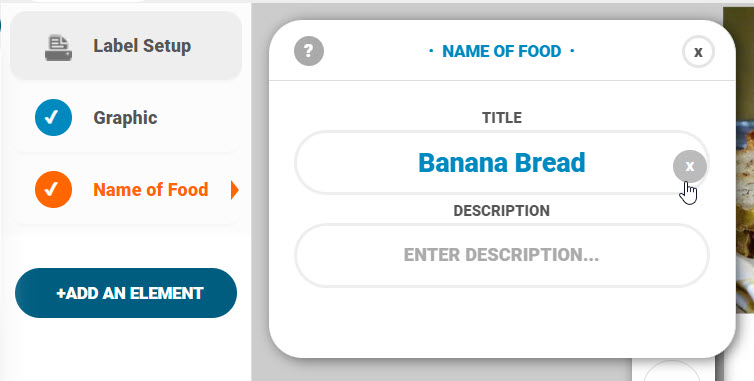Open the Label Setup section
This screenshot has width=754, height=381.
pos(126,46)
